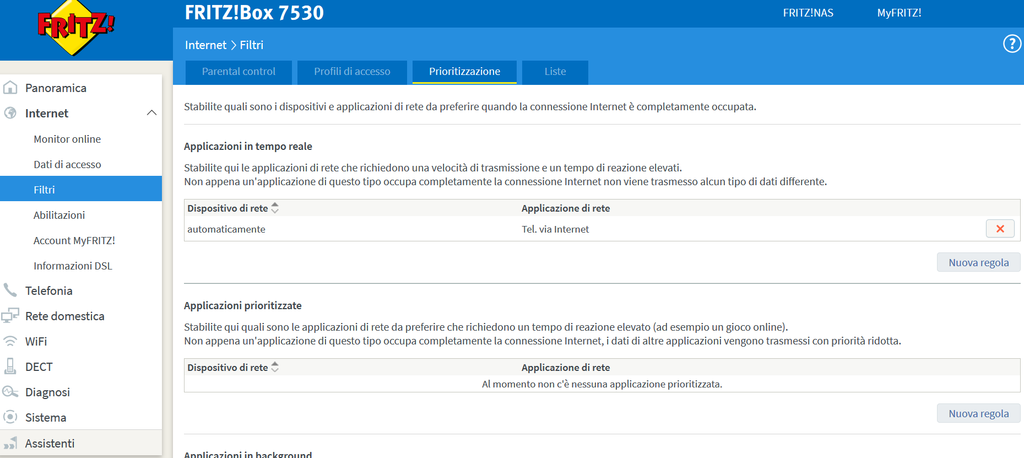
Task: Add Nuova regola for real-time applications
Action: (x=978, y=263)
